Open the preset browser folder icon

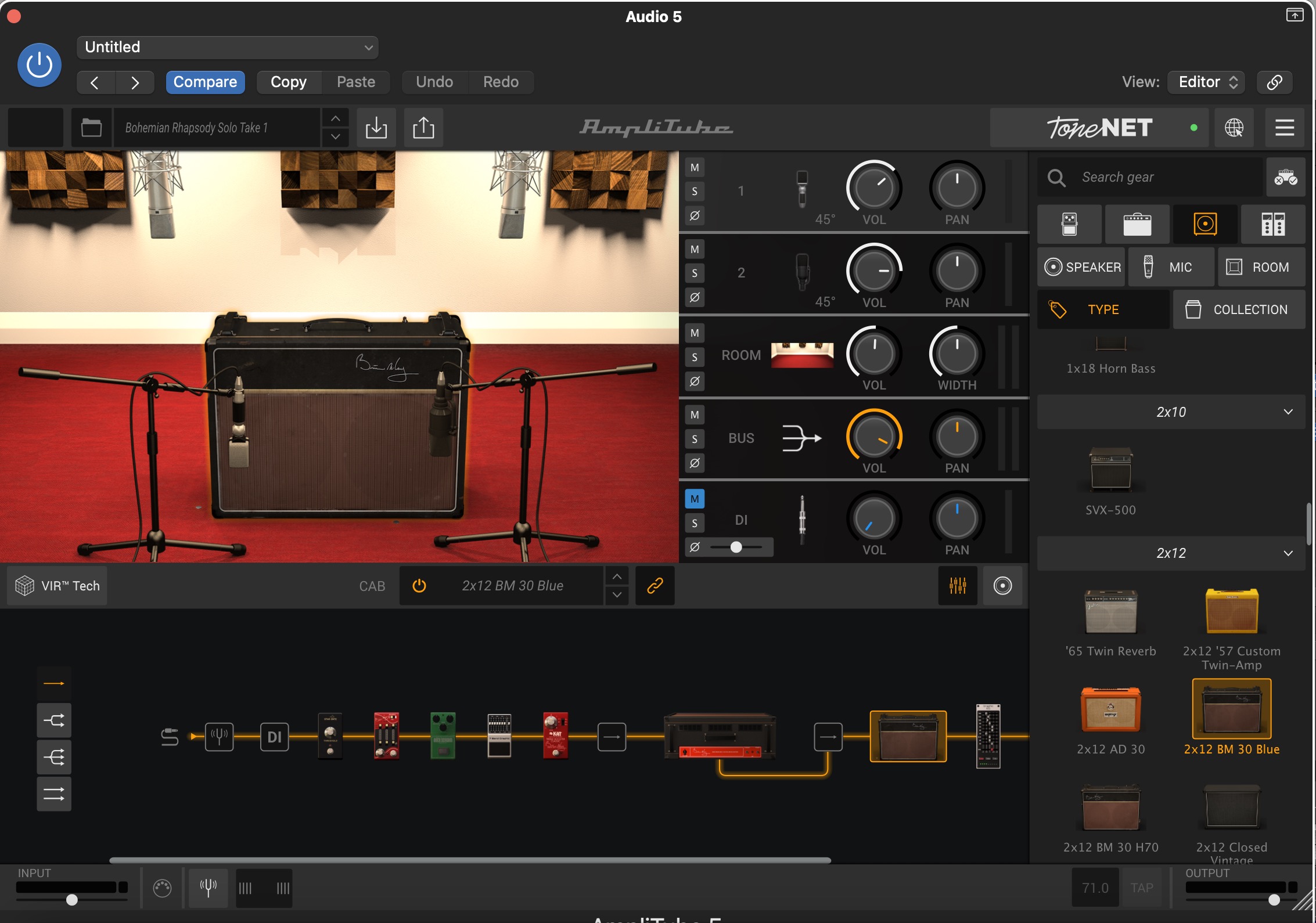coord(91,128)
